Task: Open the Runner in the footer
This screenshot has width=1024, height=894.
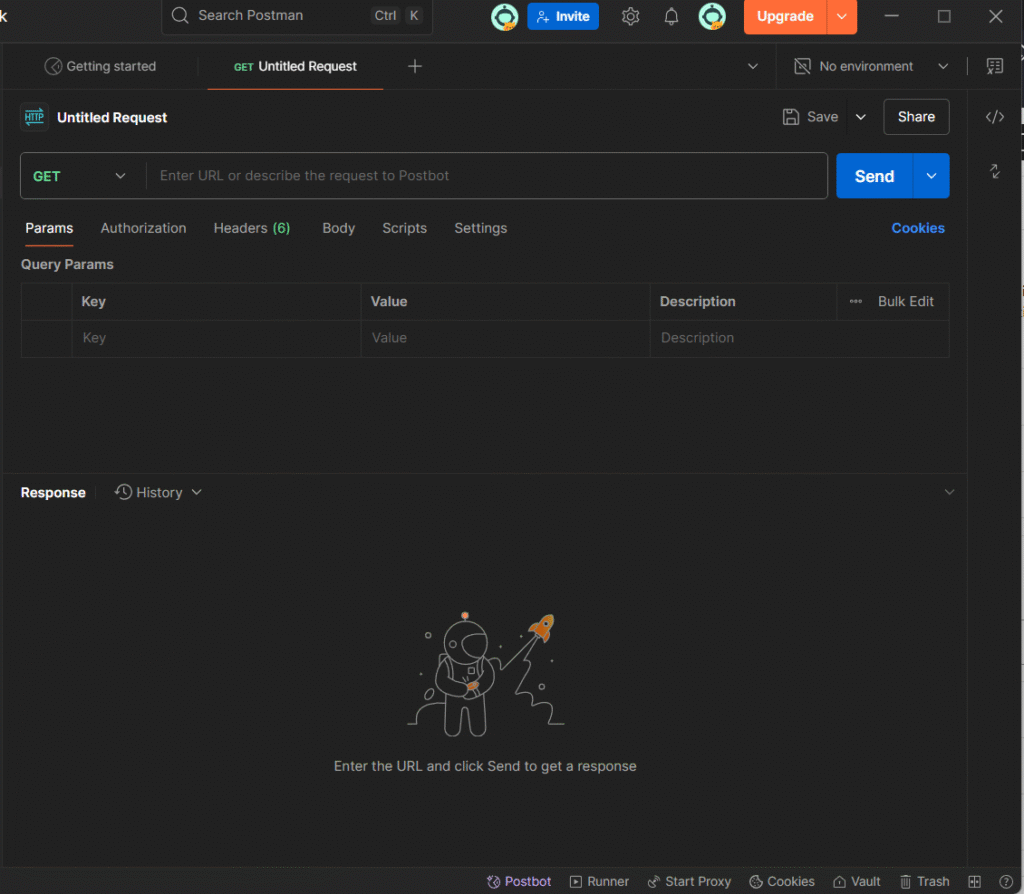Action: point(599,881)
